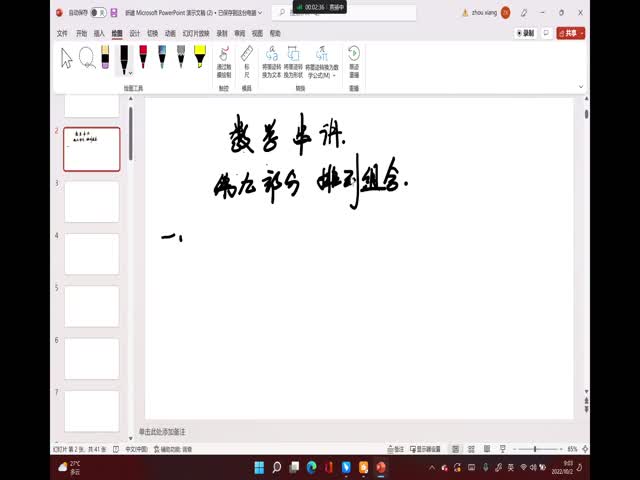
Task: Convert ink to text
Action: (x=271, y=62)
